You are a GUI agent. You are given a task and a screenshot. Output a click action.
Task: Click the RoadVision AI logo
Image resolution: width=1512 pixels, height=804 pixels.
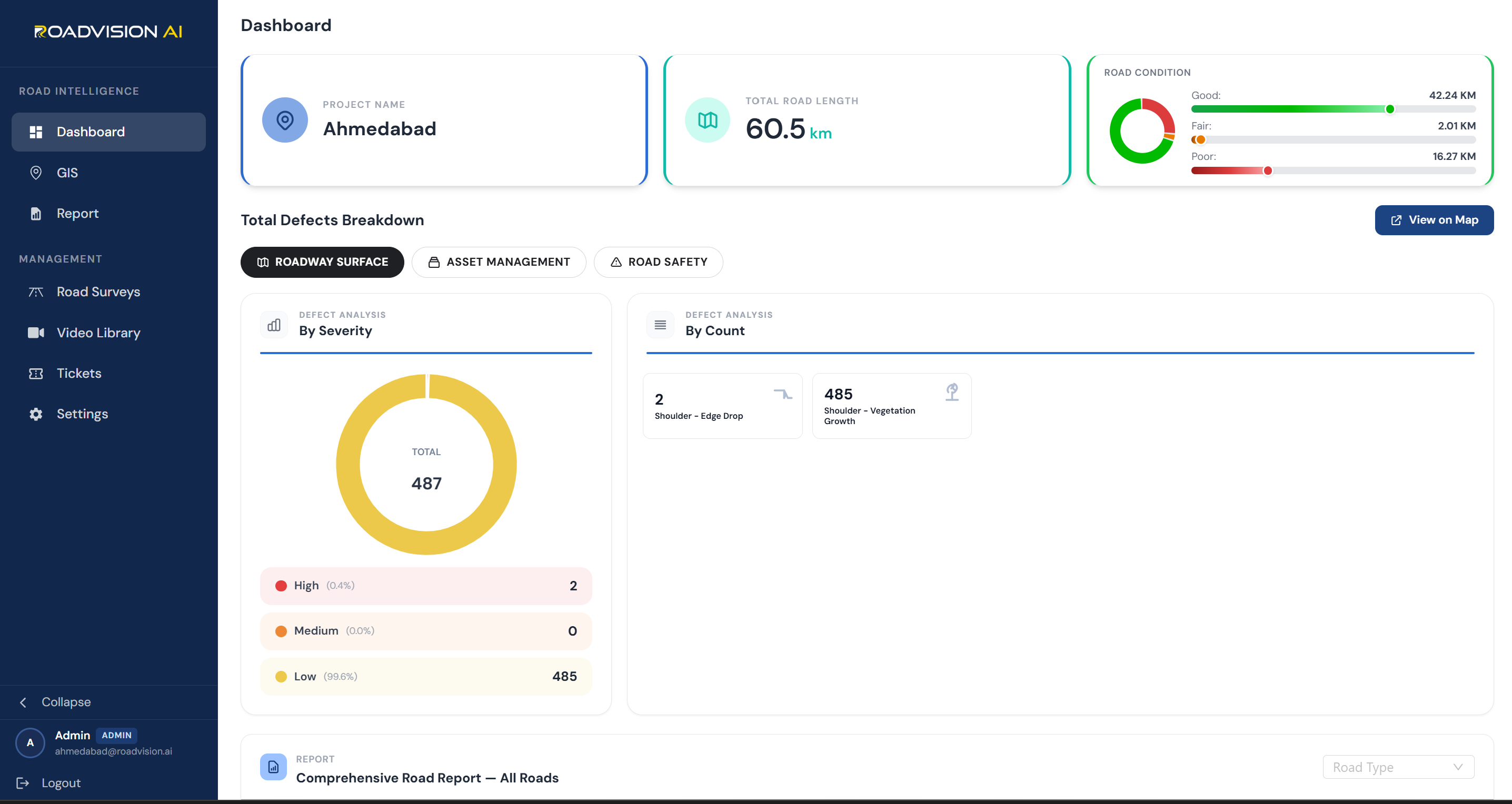108,31
